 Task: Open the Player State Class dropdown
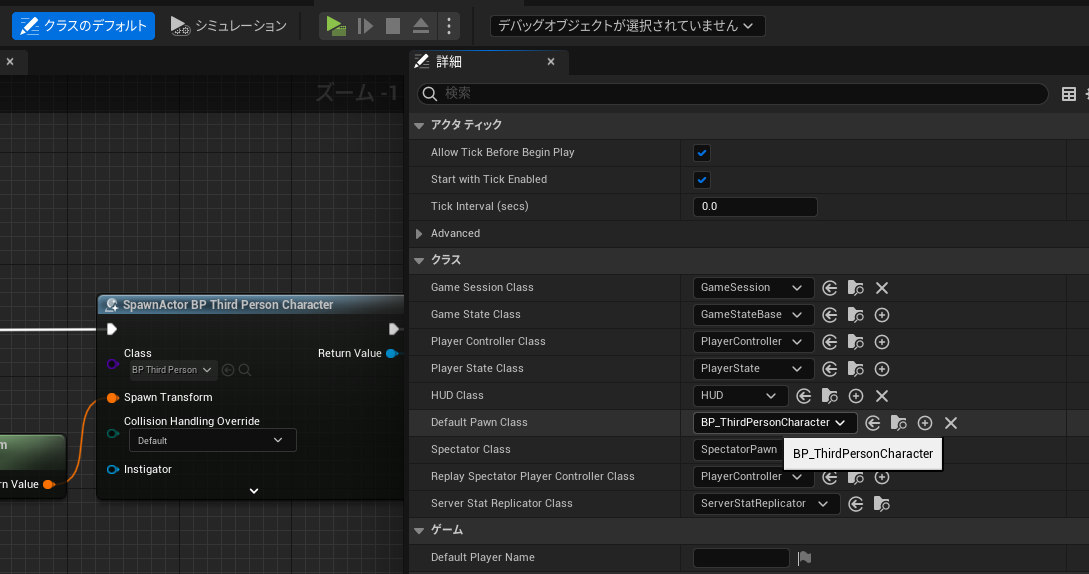[x=753, y=369]
